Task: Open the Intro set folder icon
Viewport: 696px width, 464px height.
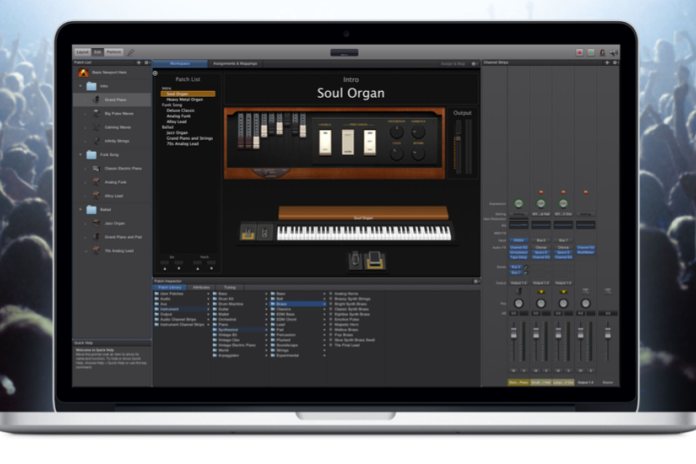Action: coord(91,86)
